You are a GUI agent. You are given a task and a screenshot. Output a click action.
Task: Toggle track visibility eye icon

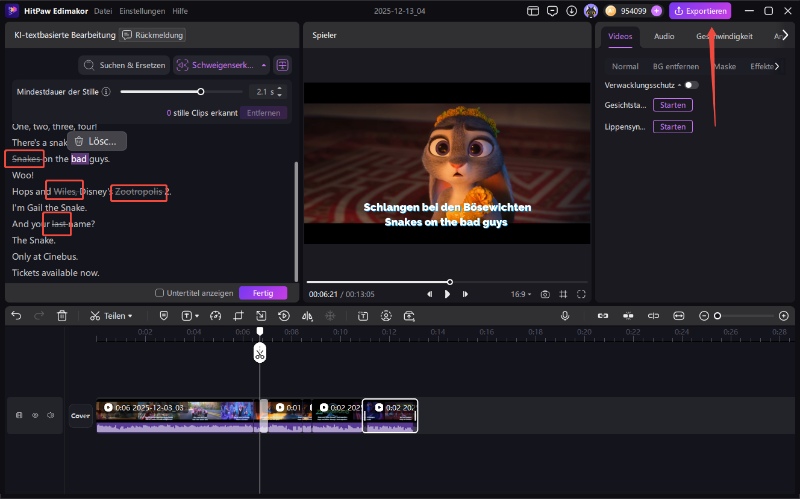[35, 415]
